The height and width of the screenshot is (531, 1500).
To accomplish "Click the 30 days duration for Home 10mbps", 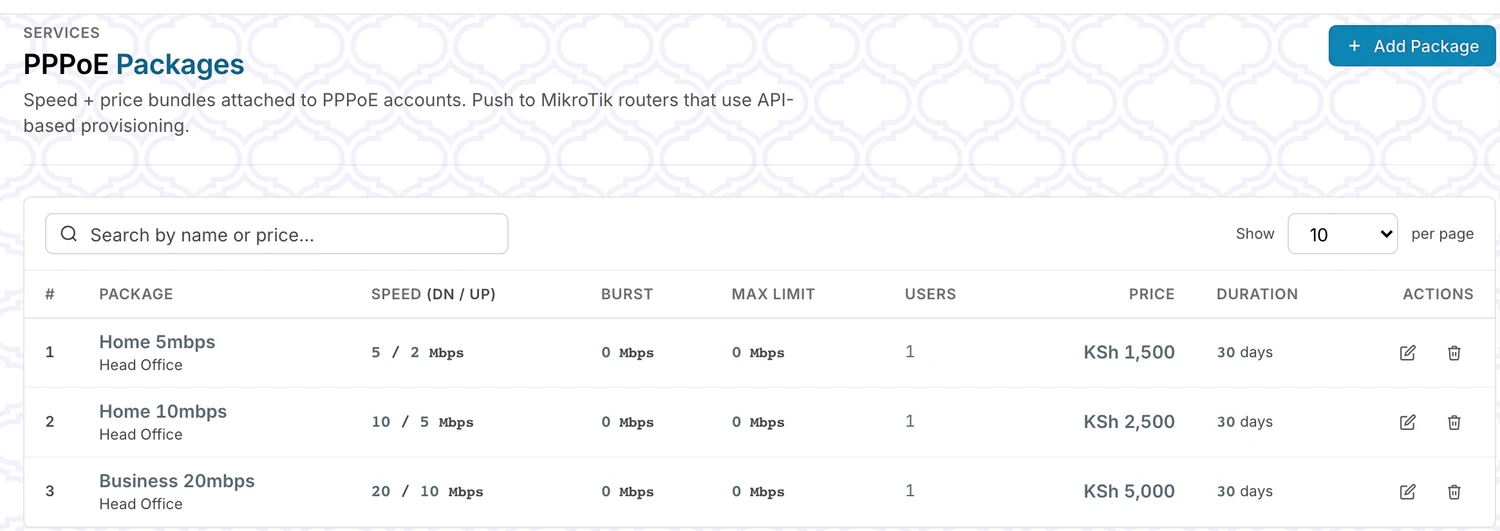I will coord(1245,422).
